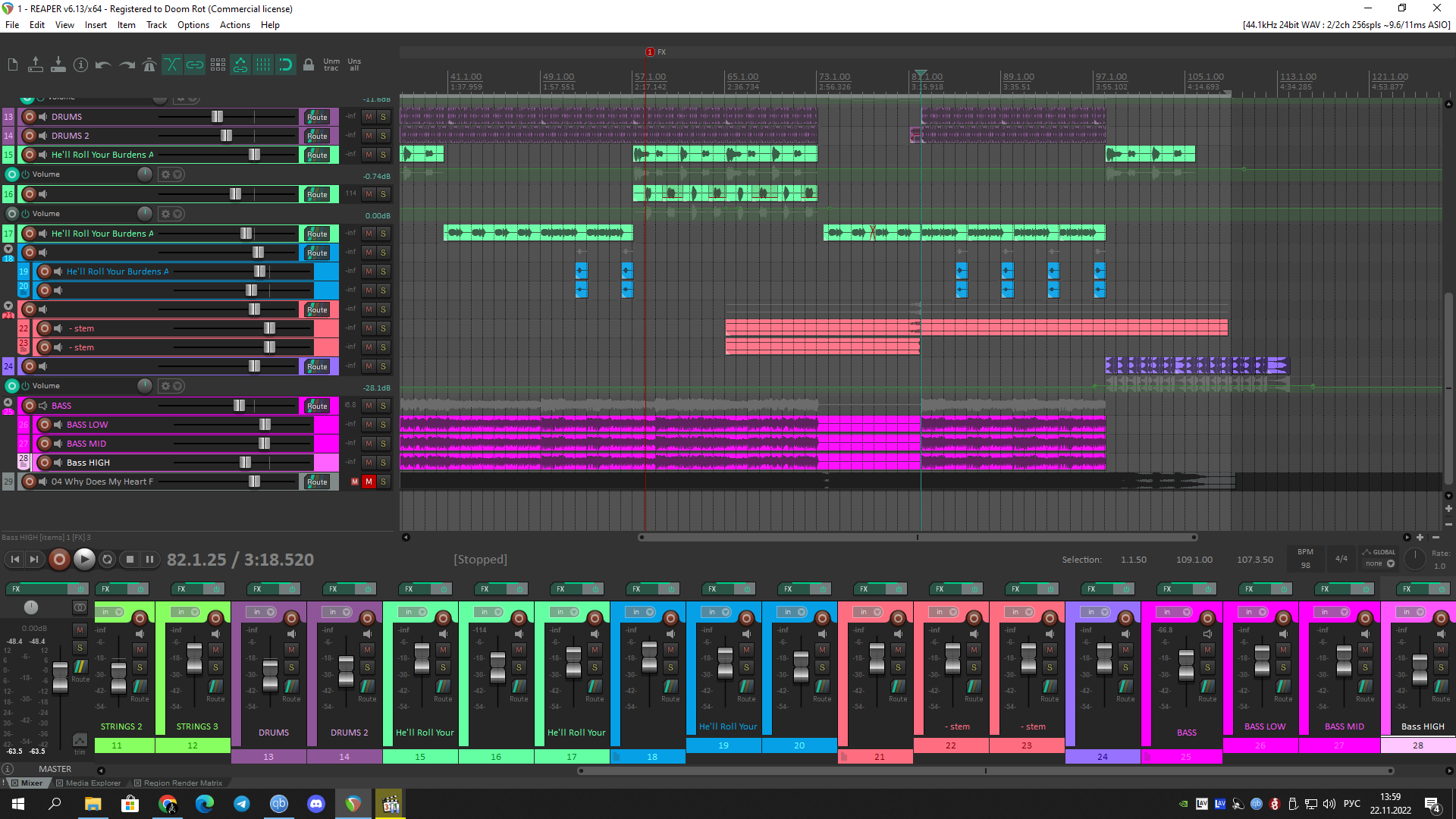Open Telegram from the Windows taskbar
Image resolution: width=1456 pixels, height=819 pixels.
point(242,804)
